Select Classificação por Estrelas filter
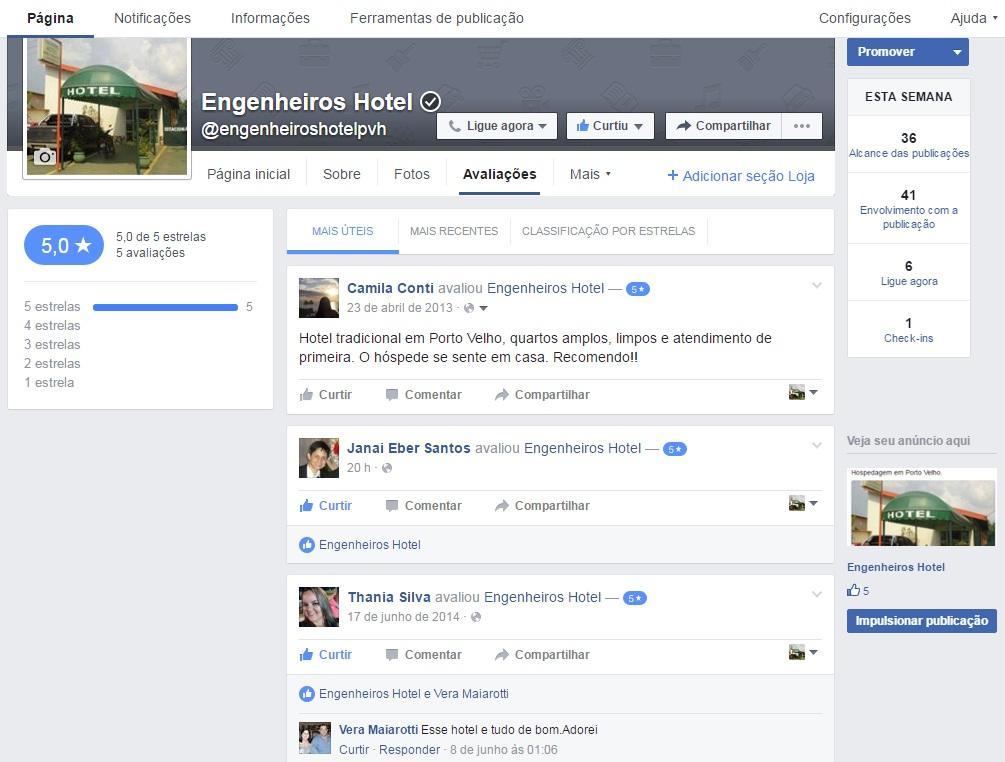 (x=608, y=231)
